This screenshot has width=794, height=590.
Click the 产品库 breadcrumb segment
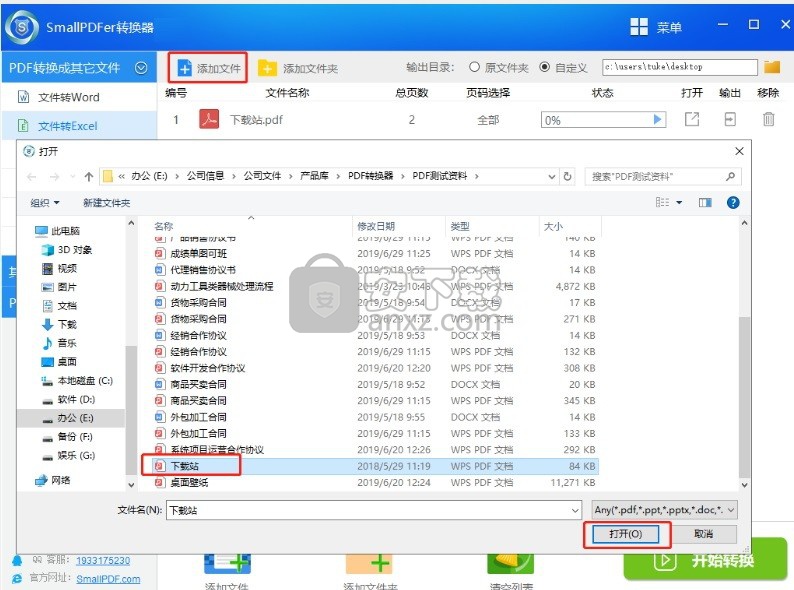coord(314,176)
